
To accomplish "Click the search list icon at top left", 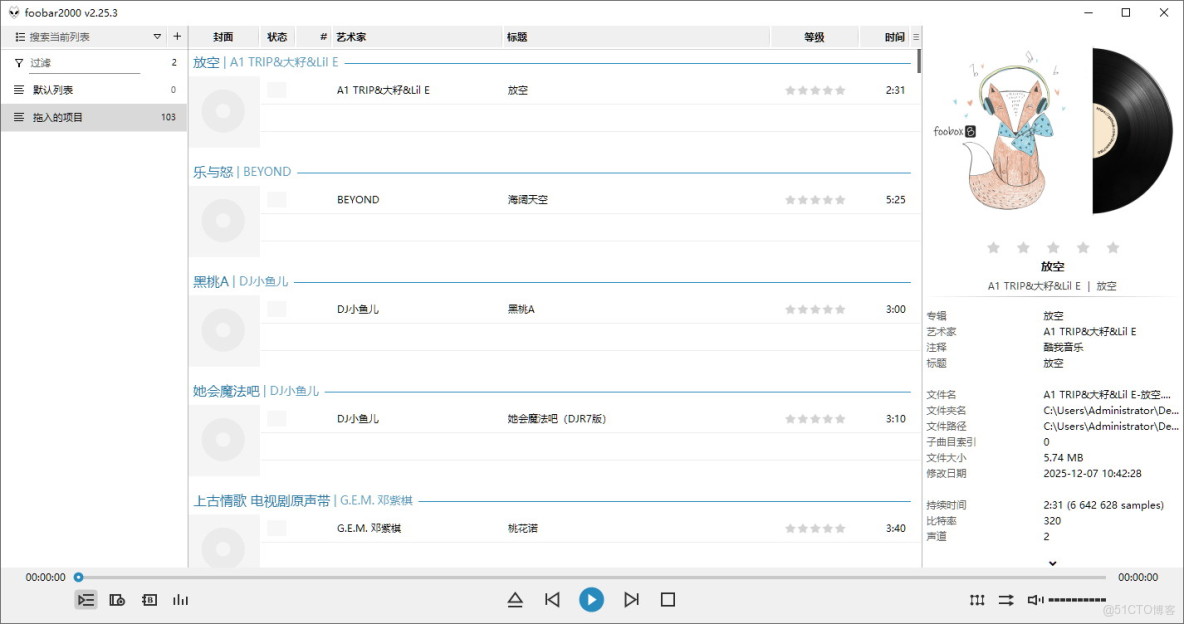I will 18,36.
